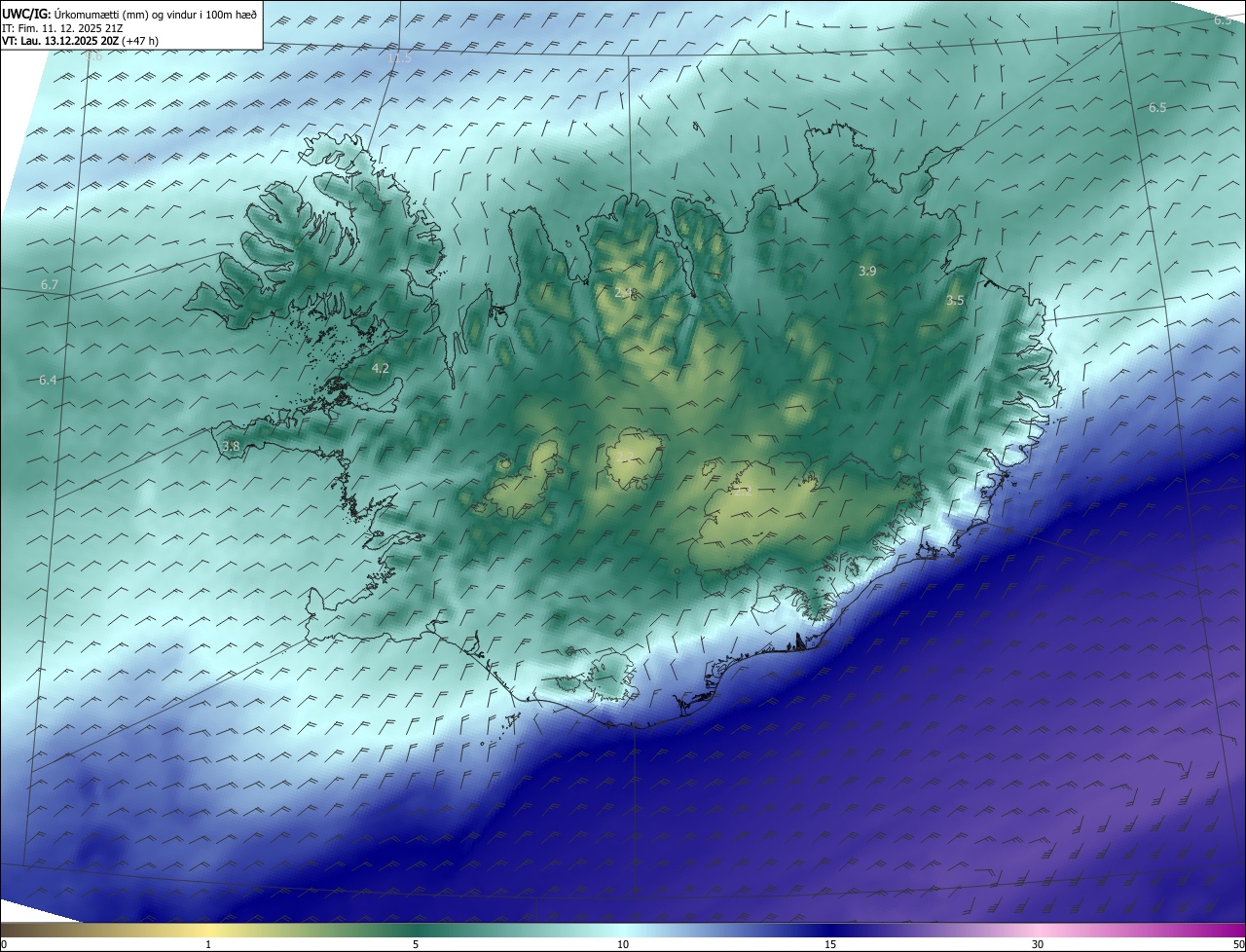1246x952 pixels.
Task: Click the "VT: Lau. 13.12.2025 20Z (+47 h)" line
Action: [80, 41]
